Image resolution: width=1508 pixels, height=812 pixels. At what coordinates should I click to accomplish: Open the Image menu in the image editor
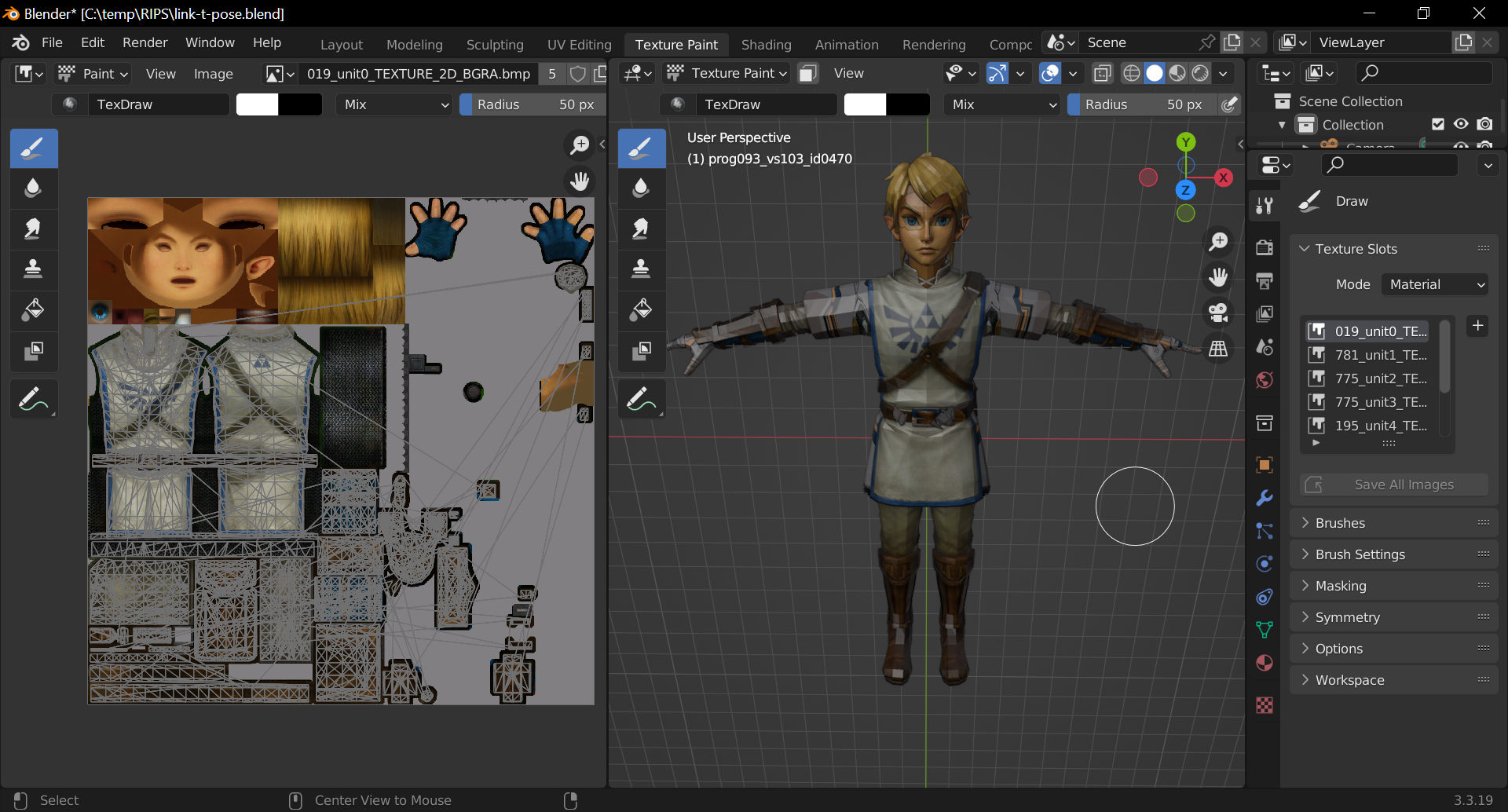pyautogui.click(x=214, y=74)
